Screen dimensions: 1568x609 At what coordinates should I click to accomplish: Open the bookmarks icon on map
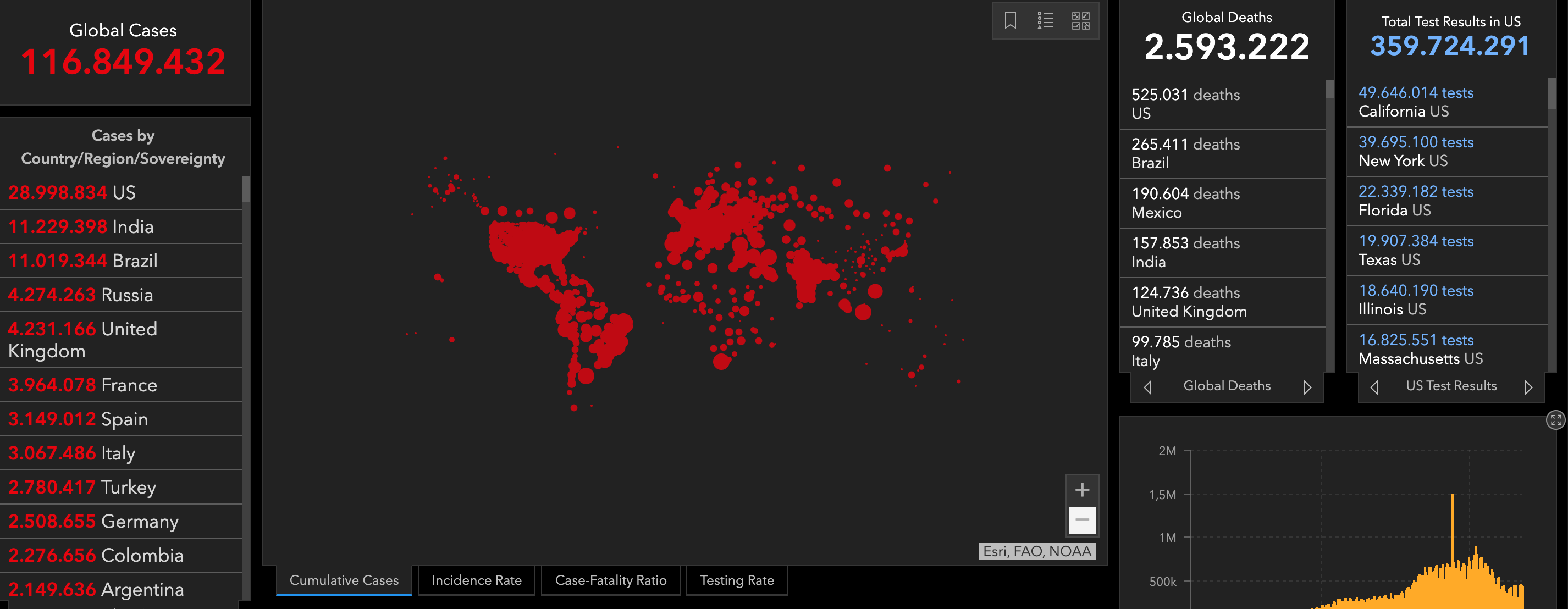(x=1010, y=21)
